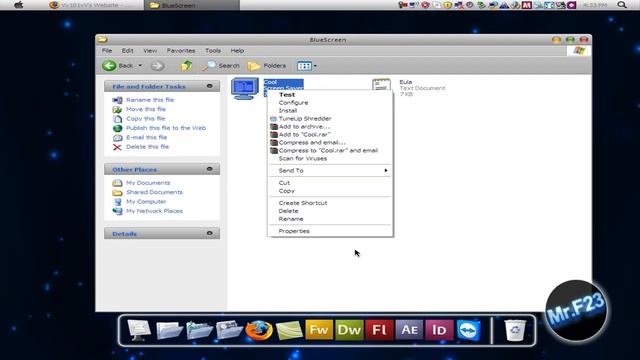The width and height of the screenshot is (640, 360).
Task: Click Move this file link
Action: [x=146, y=109]
